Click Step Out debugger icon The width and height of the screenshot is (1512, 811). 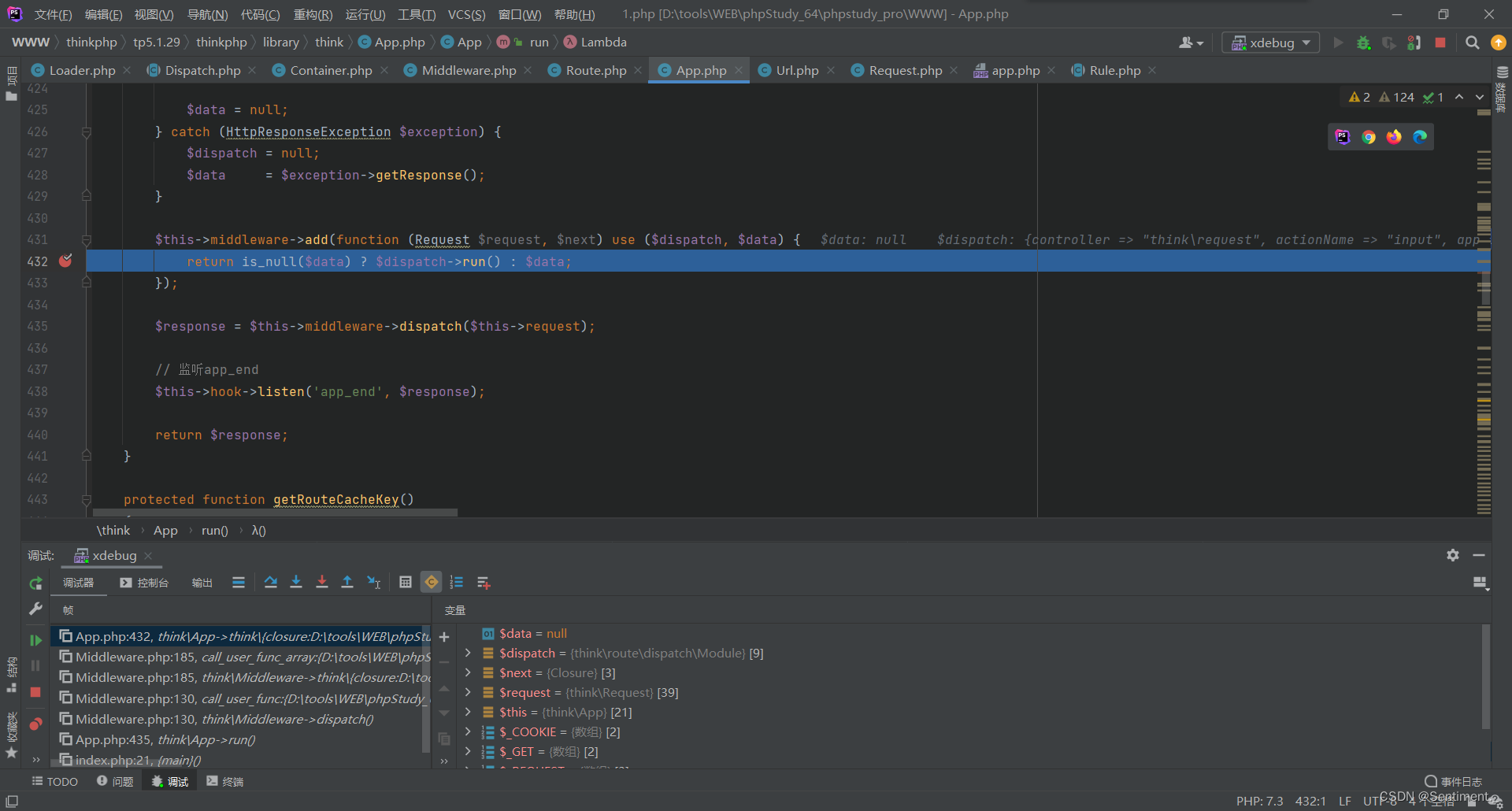347,583
